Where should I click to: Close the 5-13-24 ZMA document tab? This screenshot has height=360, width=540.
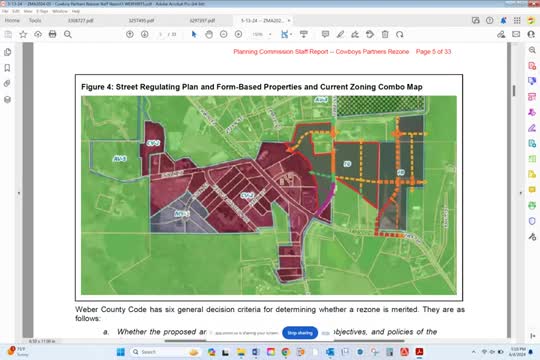289,21
